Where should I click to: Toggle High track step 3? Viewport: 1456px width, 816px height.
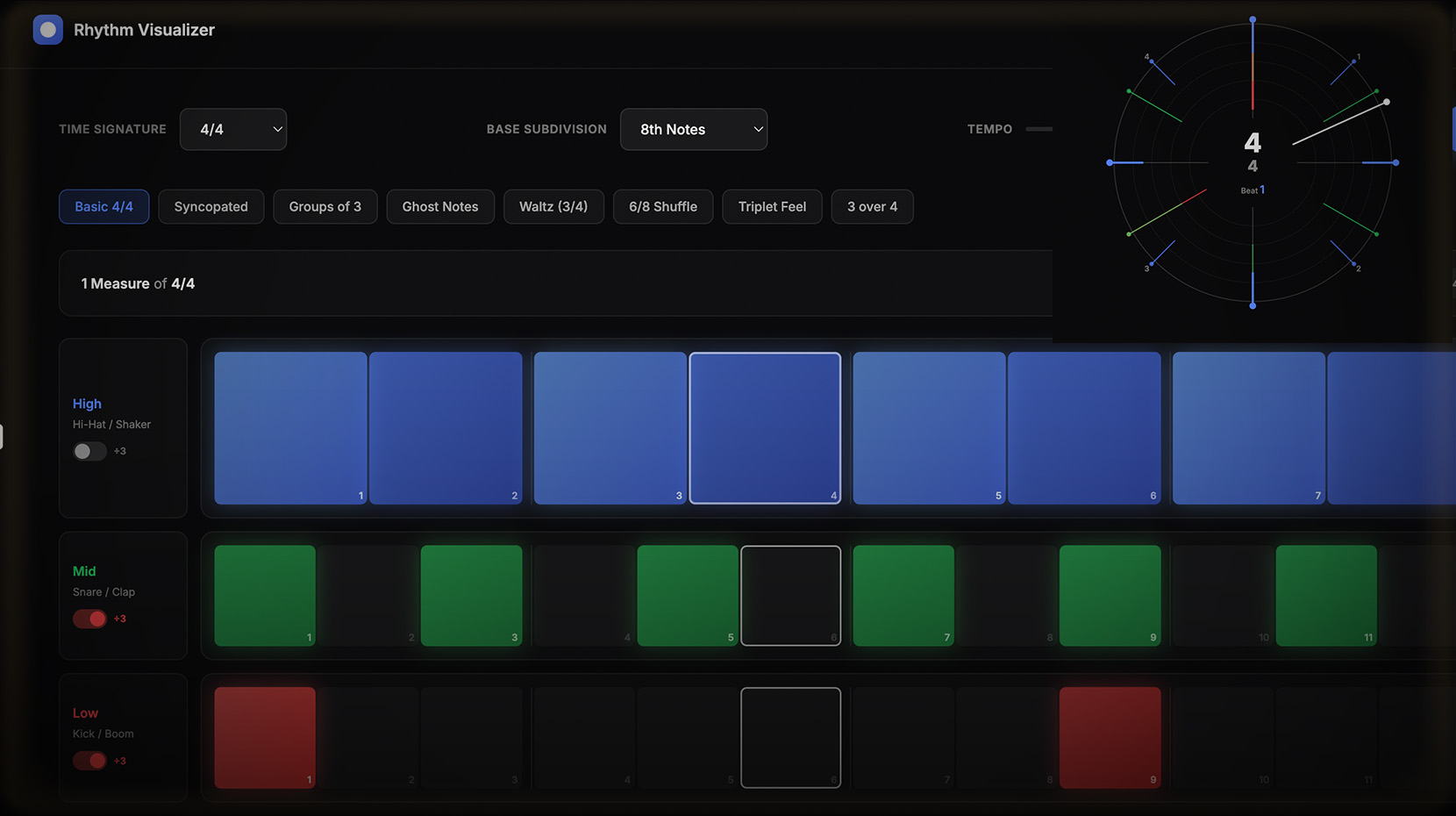(610, 428)
